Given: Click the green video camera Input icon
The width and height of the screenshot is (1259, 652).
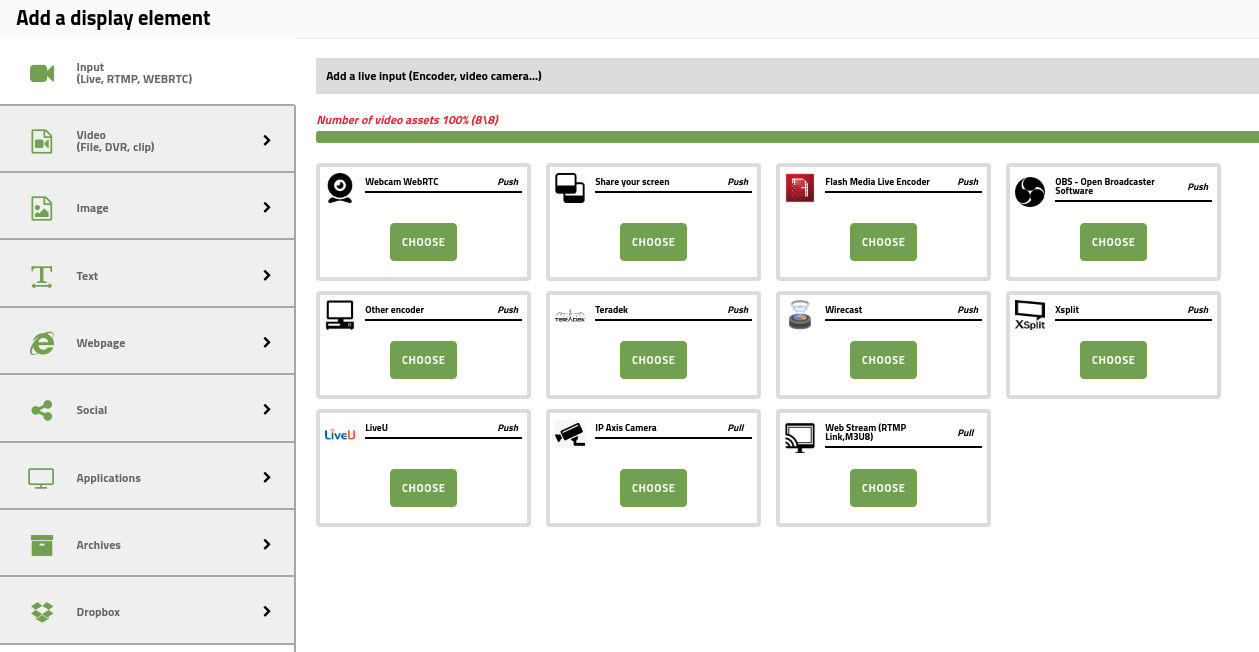Looking at the screenshot, I should coord(42,73).
